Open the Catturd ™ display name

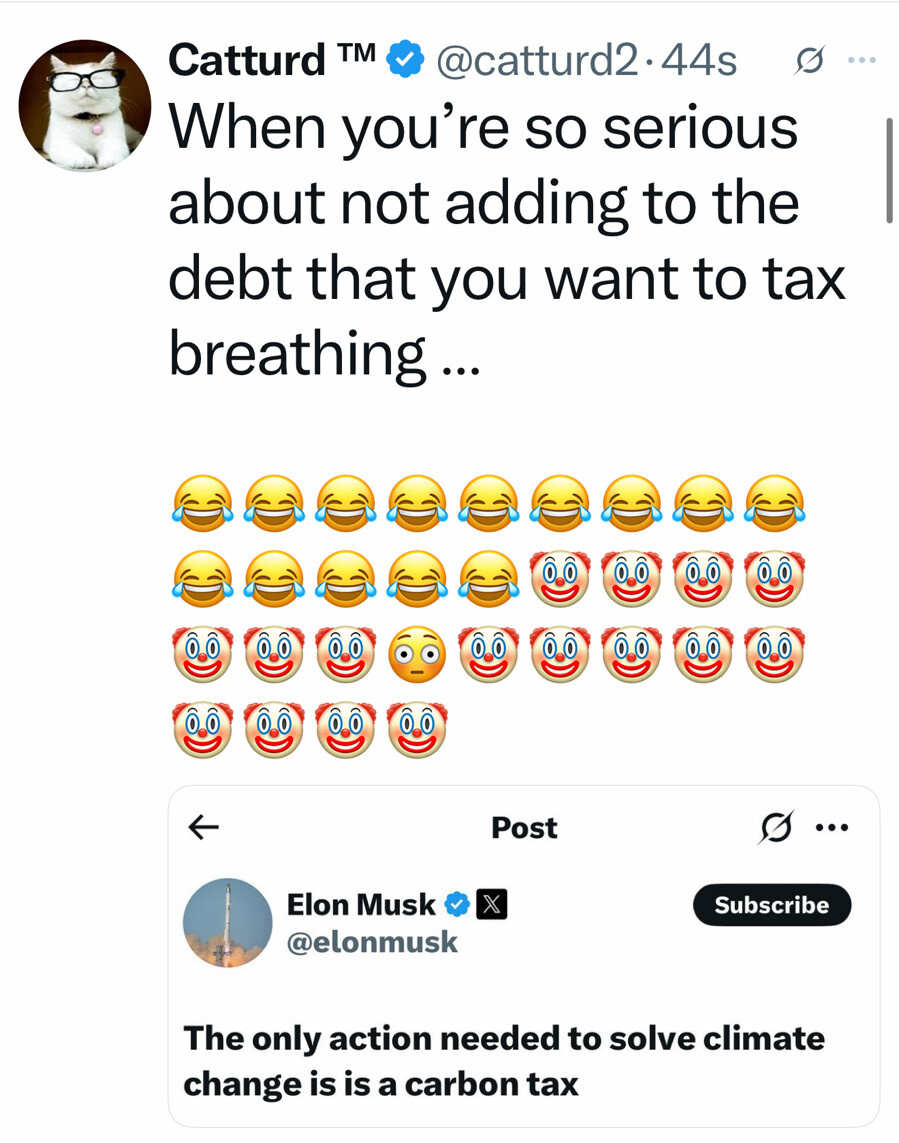pyautogui.click(x=270, y=61)
